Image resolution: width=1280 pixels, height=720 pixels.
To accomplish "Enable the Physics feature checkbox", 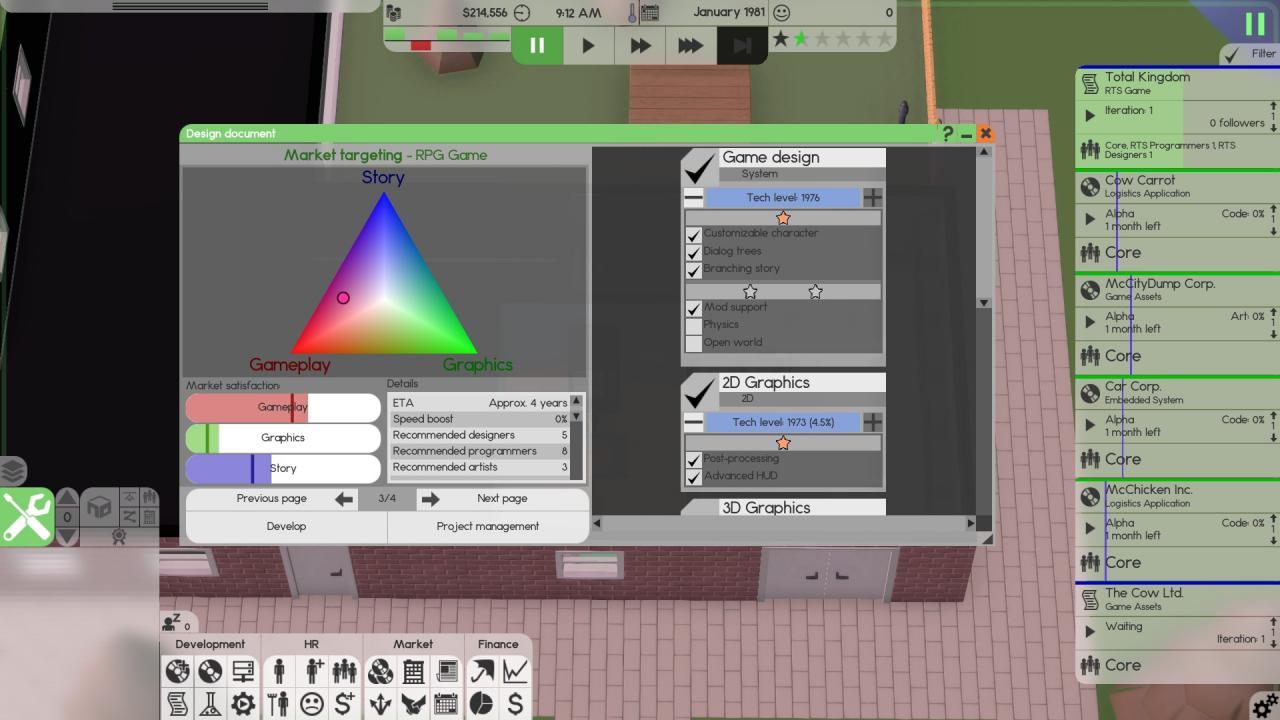I will 693,325.
